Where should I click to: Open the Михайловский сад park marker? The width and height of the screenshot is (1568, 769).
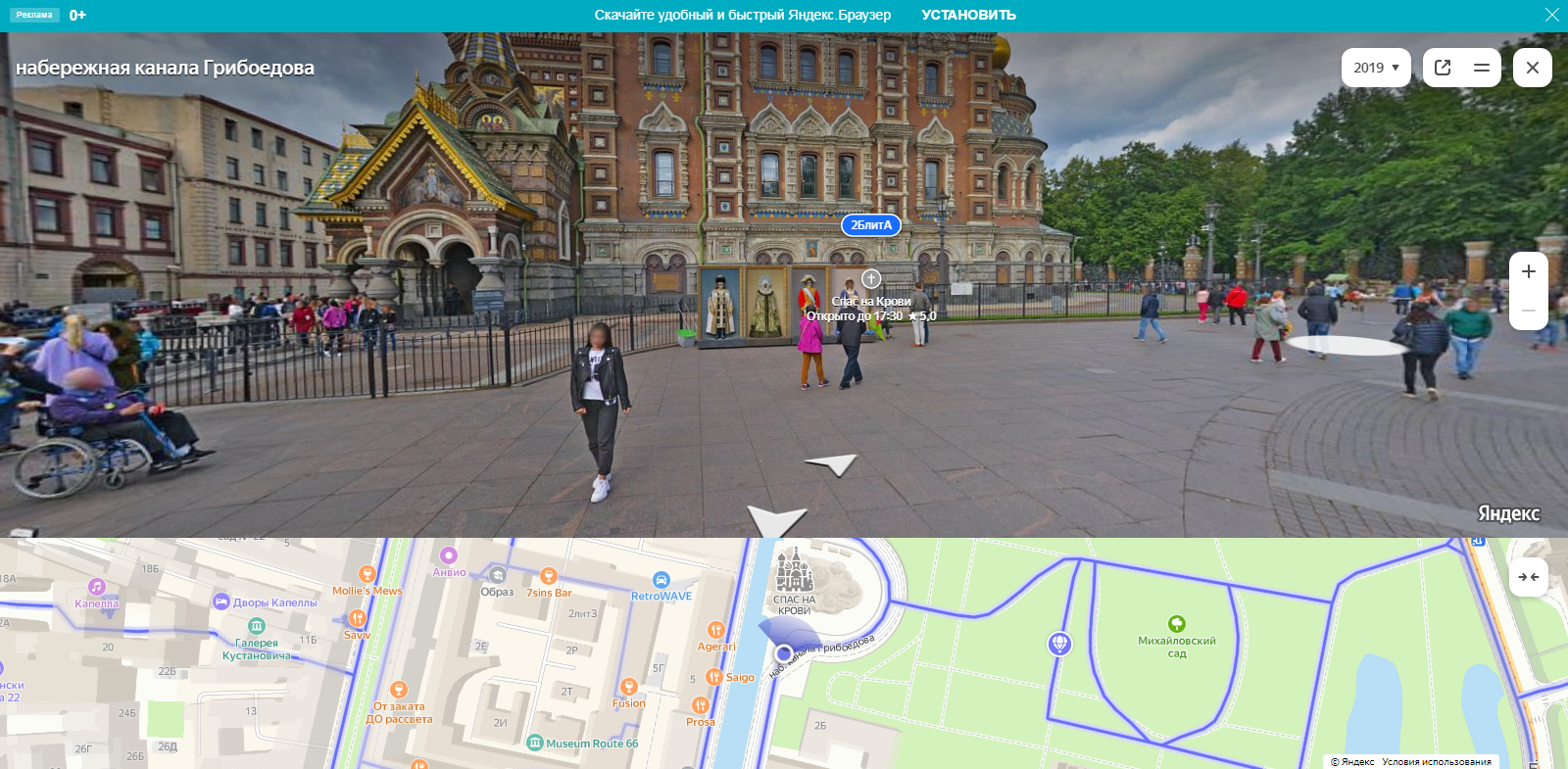click(1176, 624)
